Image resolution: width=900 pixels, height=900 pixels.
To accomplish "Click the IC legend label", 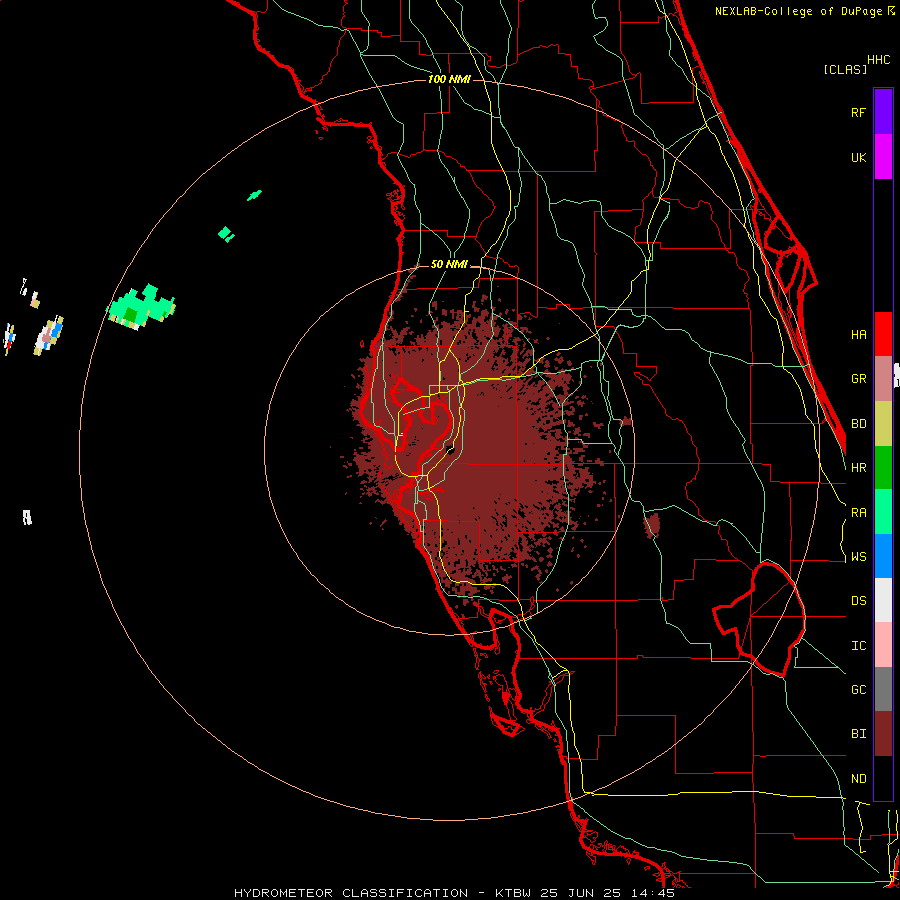I will 858,646.
